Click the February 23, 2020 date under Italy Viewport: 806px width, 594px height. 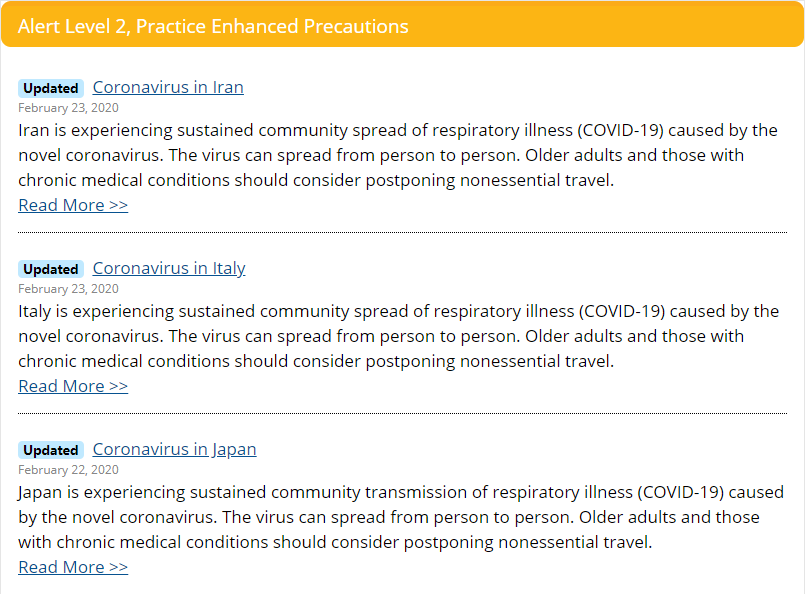68,289
